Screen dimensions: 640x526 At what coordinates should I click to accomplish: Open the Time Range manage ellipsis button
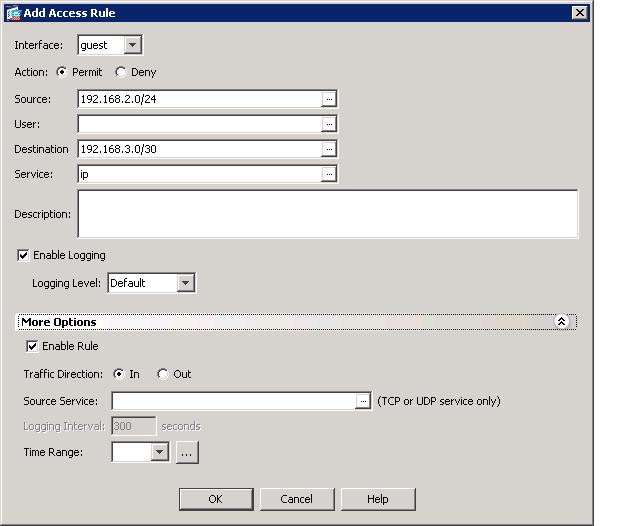tap(187, 453)
